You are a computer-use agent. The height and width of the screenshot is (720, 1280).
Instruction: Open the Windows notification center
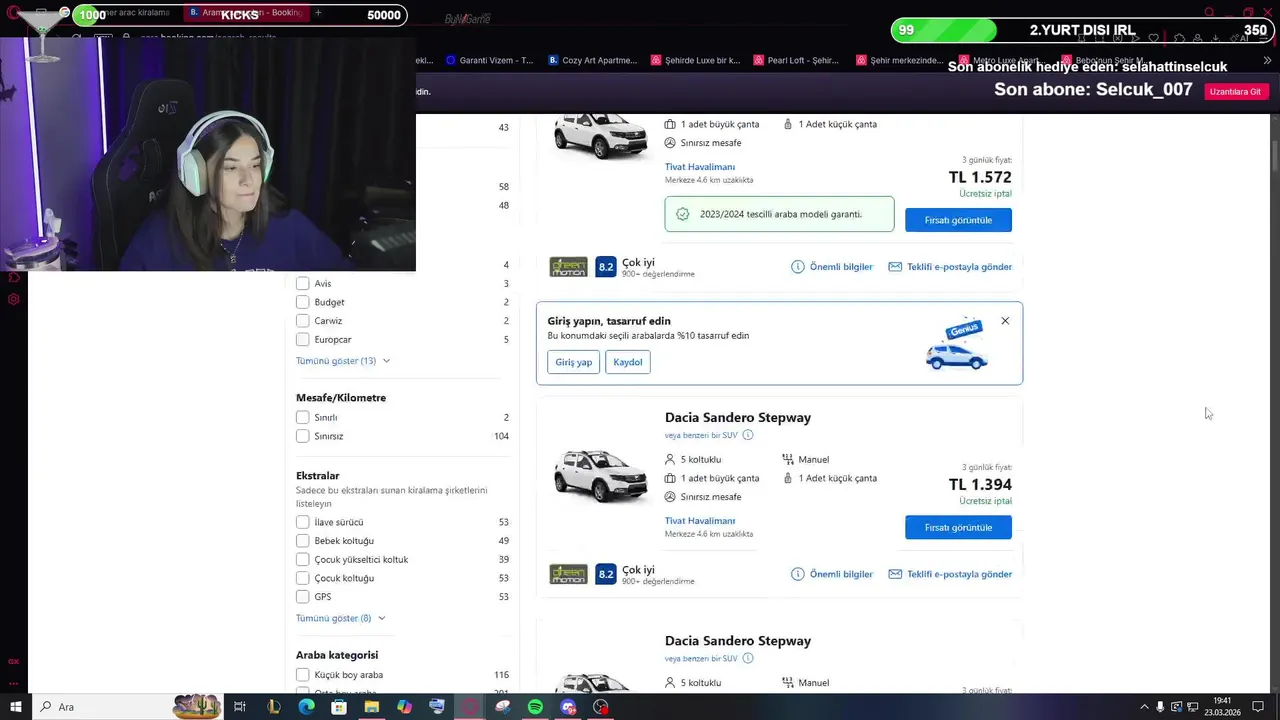(x=1259, y=707)
